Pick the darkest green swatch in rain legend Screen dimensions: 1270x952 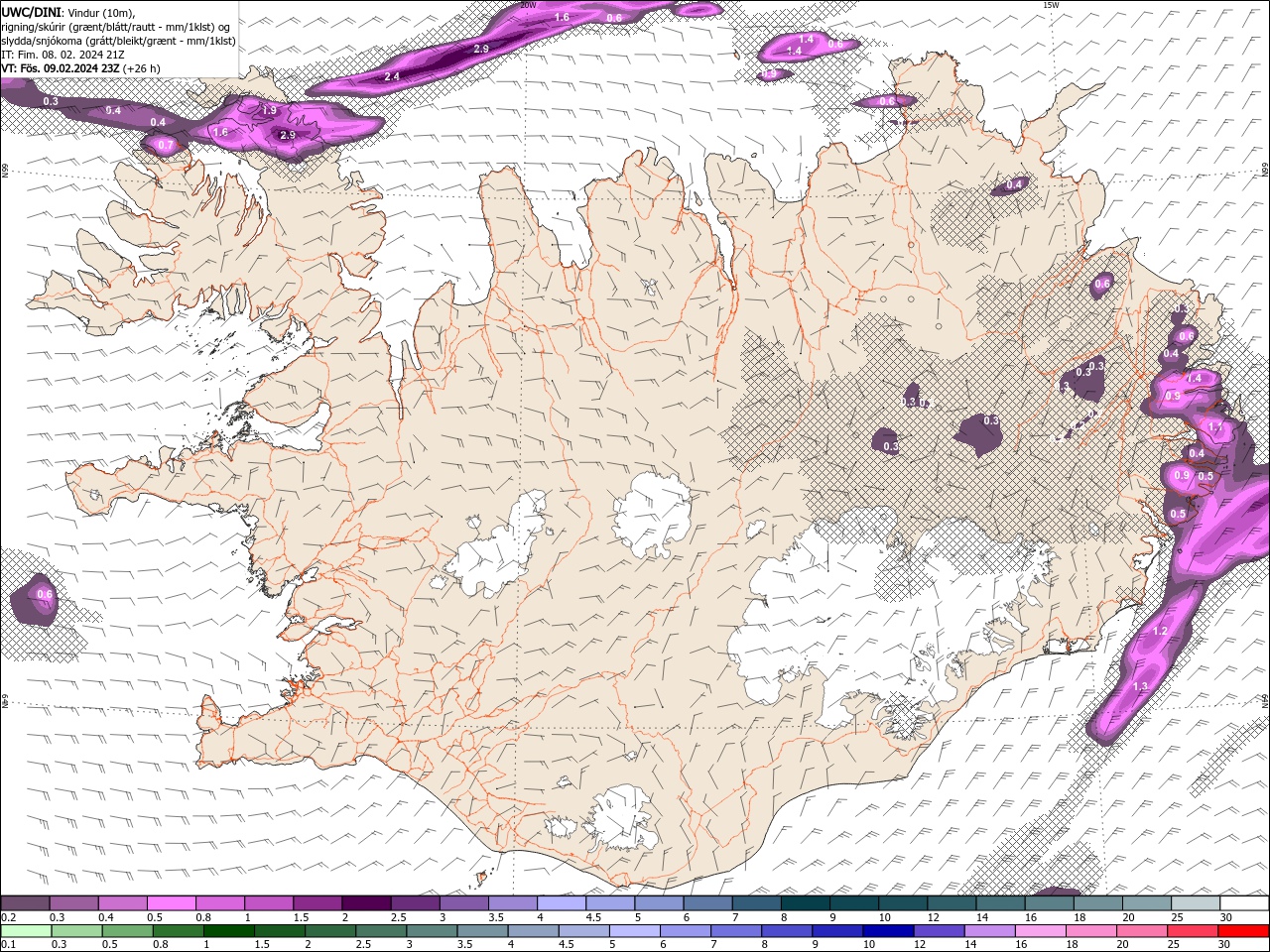point(227,930)
